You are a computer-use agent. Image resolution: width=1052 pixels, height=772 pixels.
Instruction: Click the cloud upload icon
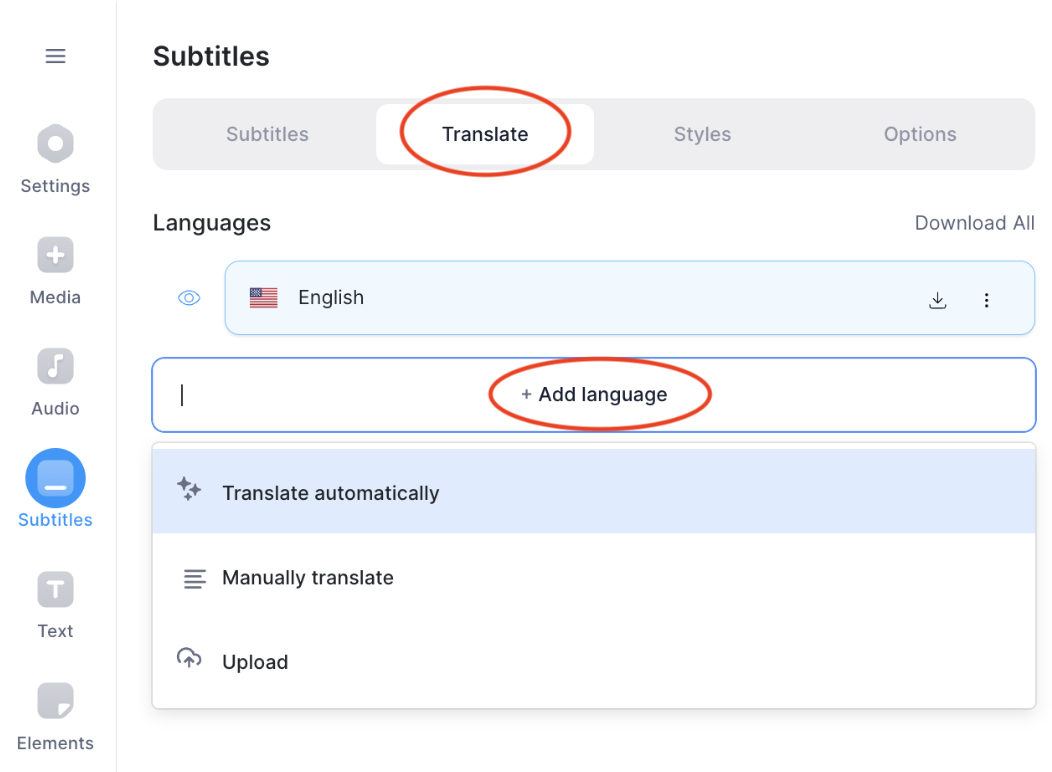coord(189,658)
